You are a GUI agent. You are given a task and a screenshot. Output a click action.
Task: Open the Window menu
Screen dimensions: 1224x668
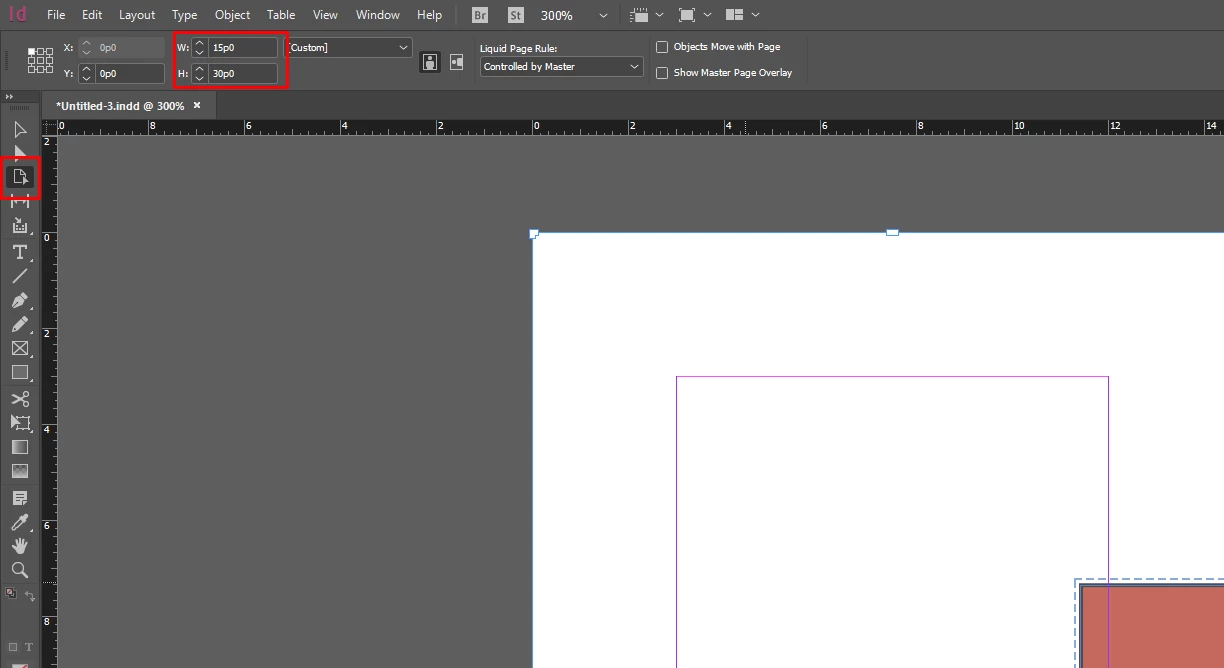[378, 15]
